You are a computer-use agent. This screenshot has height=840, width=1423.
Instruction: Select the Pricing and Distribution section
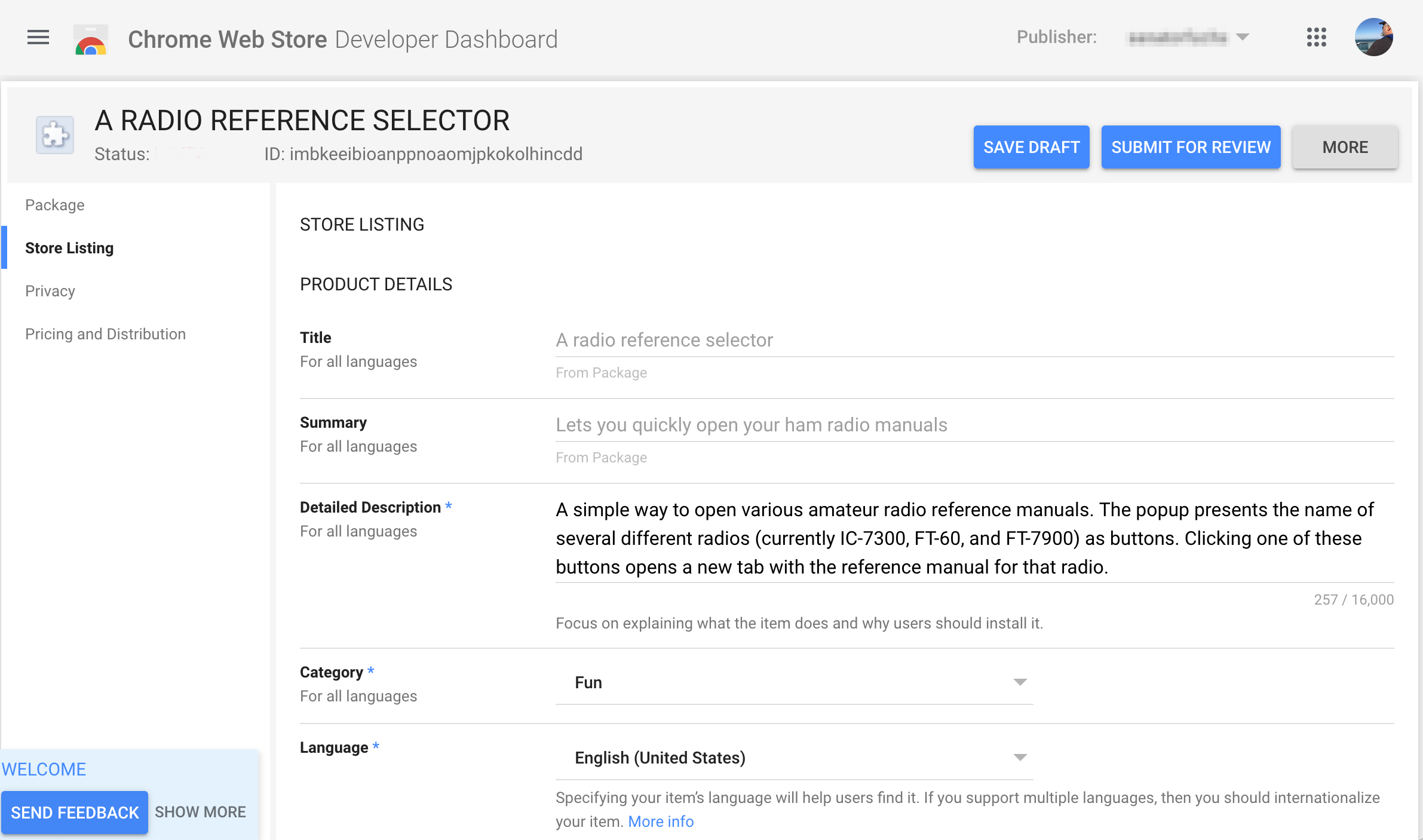(x=105, y=333)
